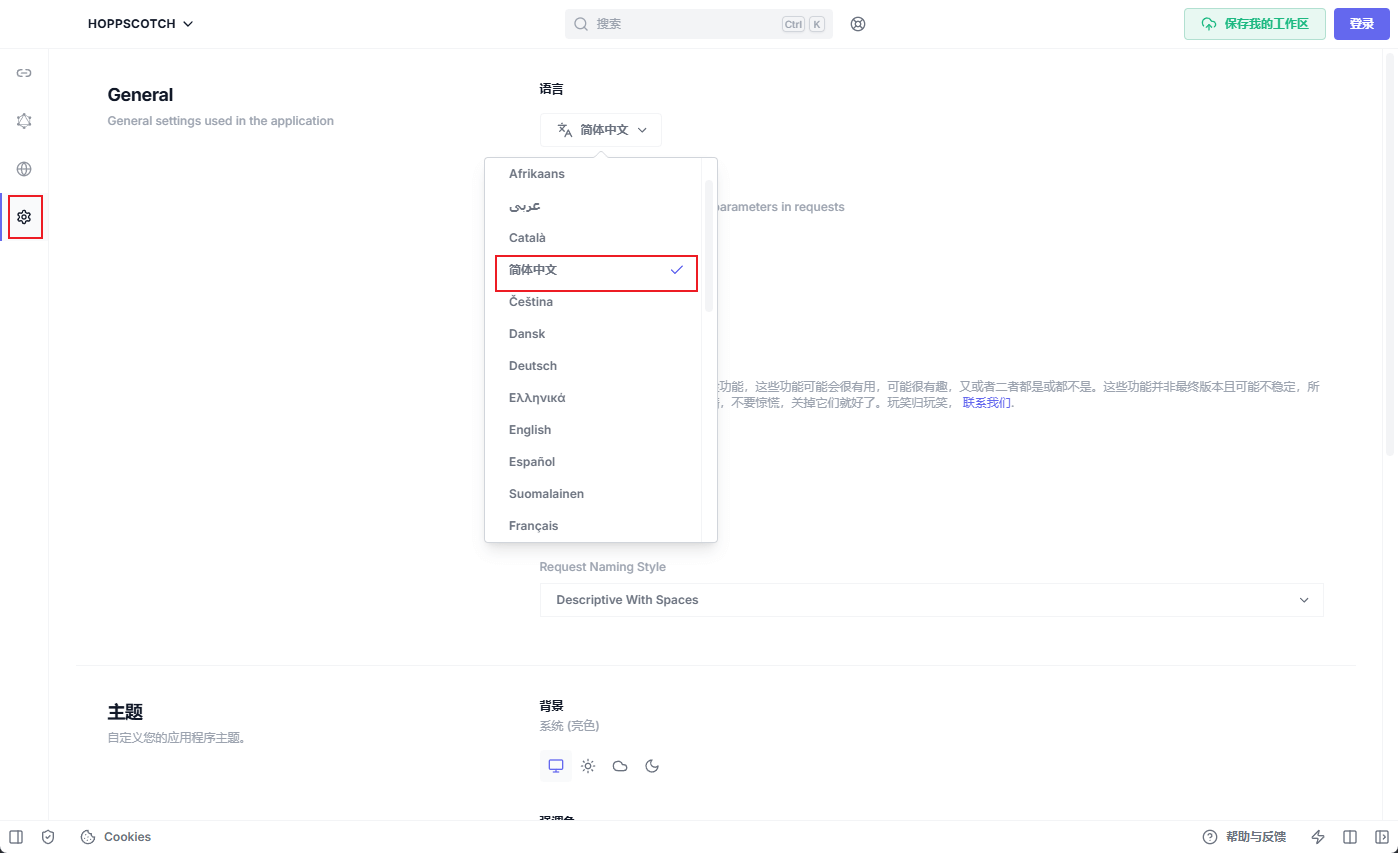Select the dark theme cloud icon

pyautogui.click(x=620, y=766)
